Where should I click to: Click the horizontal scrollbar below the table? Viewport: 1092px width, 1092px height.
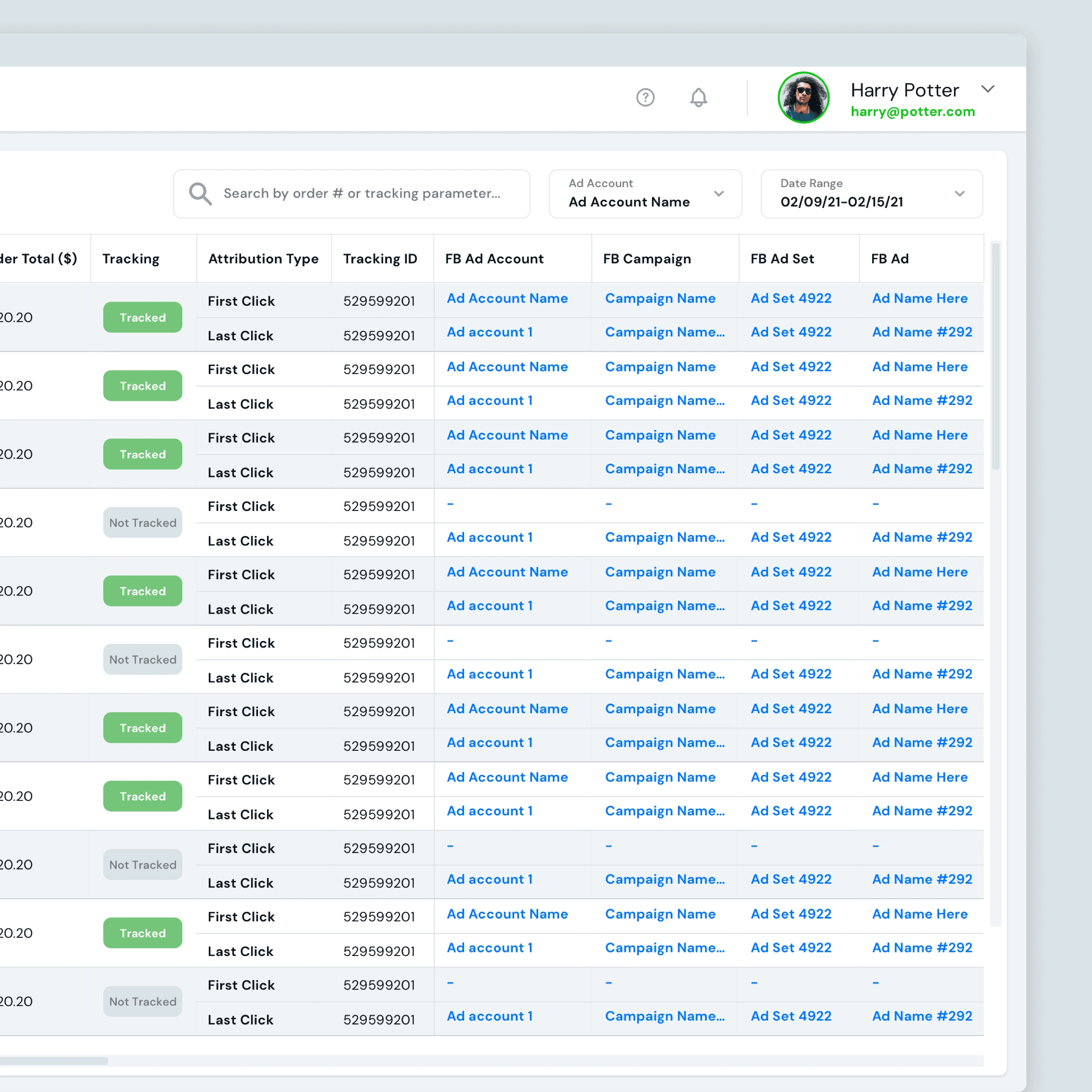click(54, 1061)
